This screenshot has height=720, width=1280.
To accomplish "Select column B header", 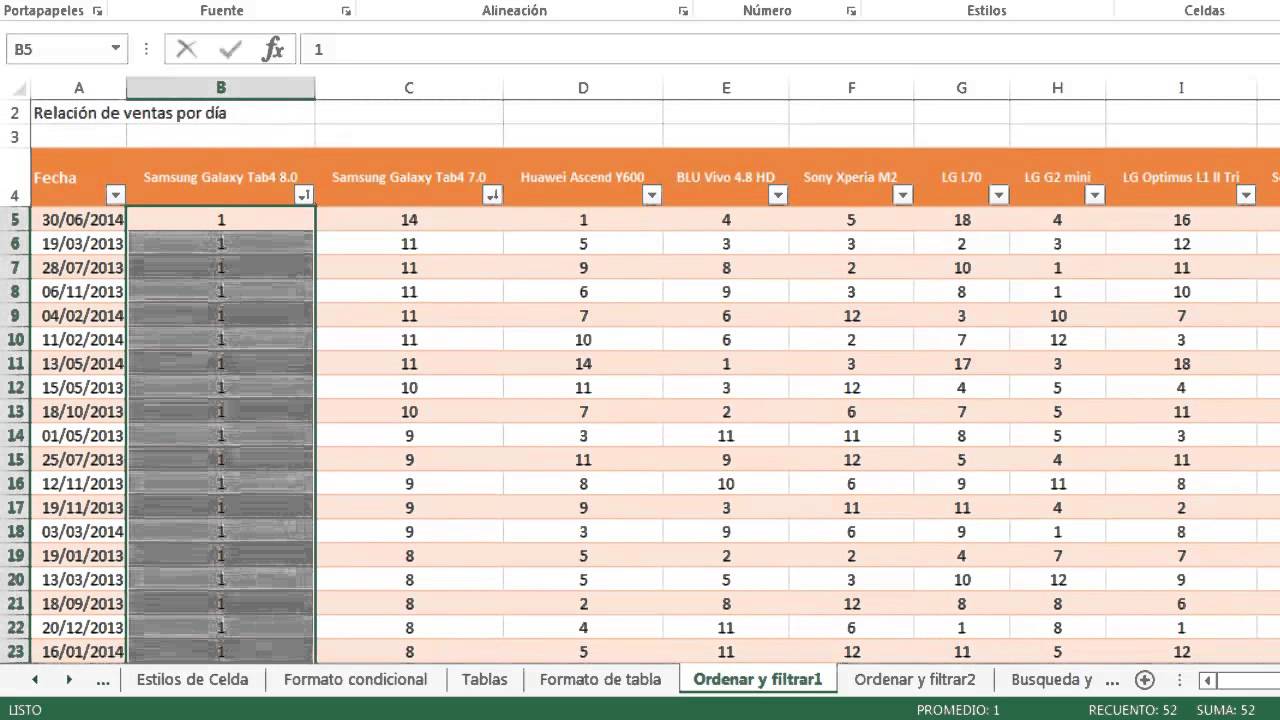I will click(x=221, y=88).
